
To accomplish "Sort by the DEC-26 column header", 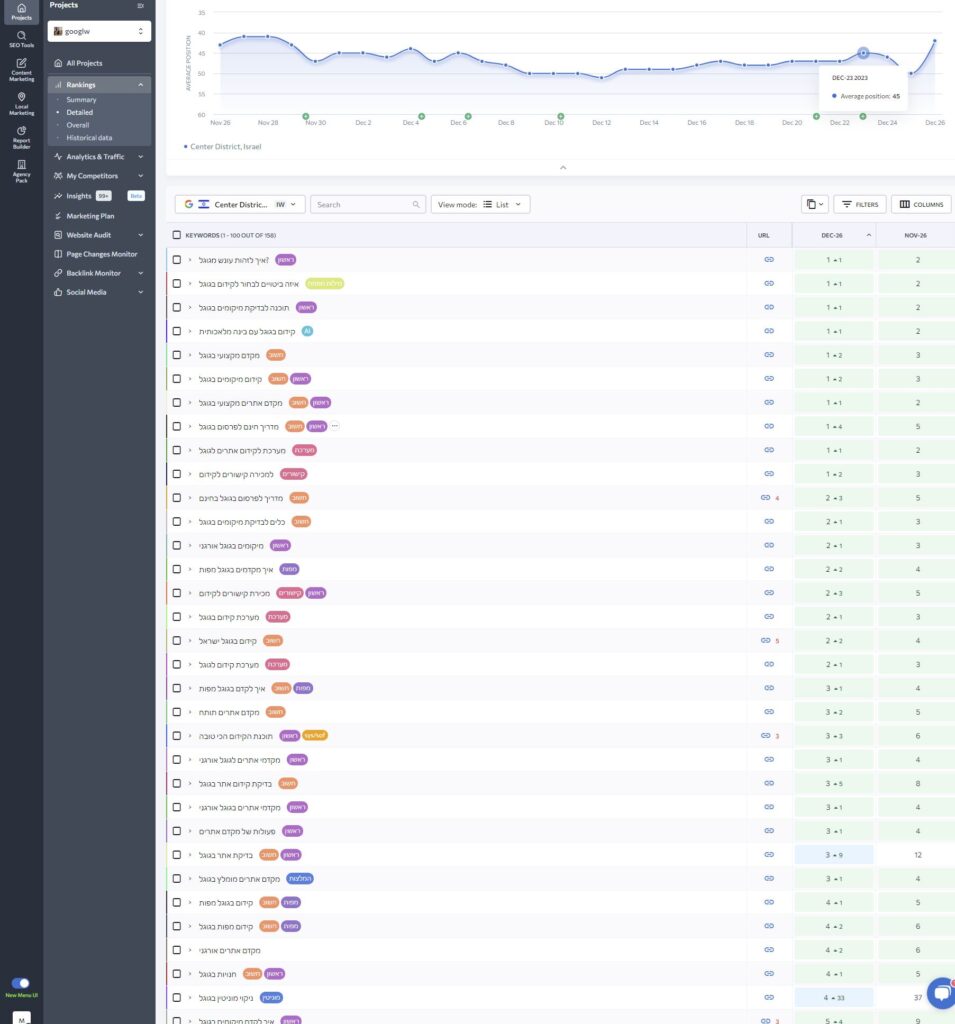I will tap(834, 235).
